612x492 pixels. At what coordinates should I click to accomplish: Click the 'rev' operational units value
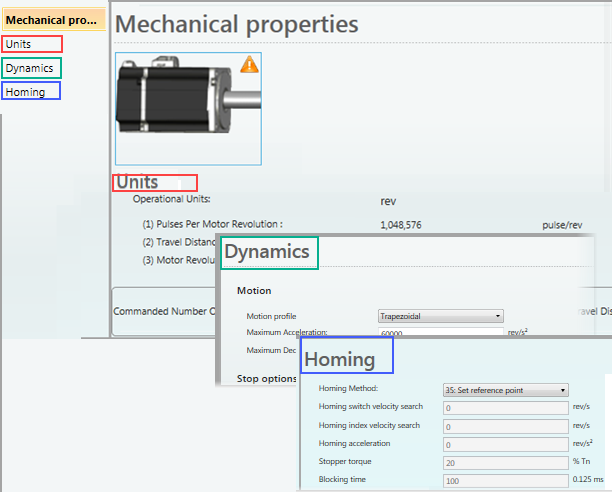tap(388, 201)
